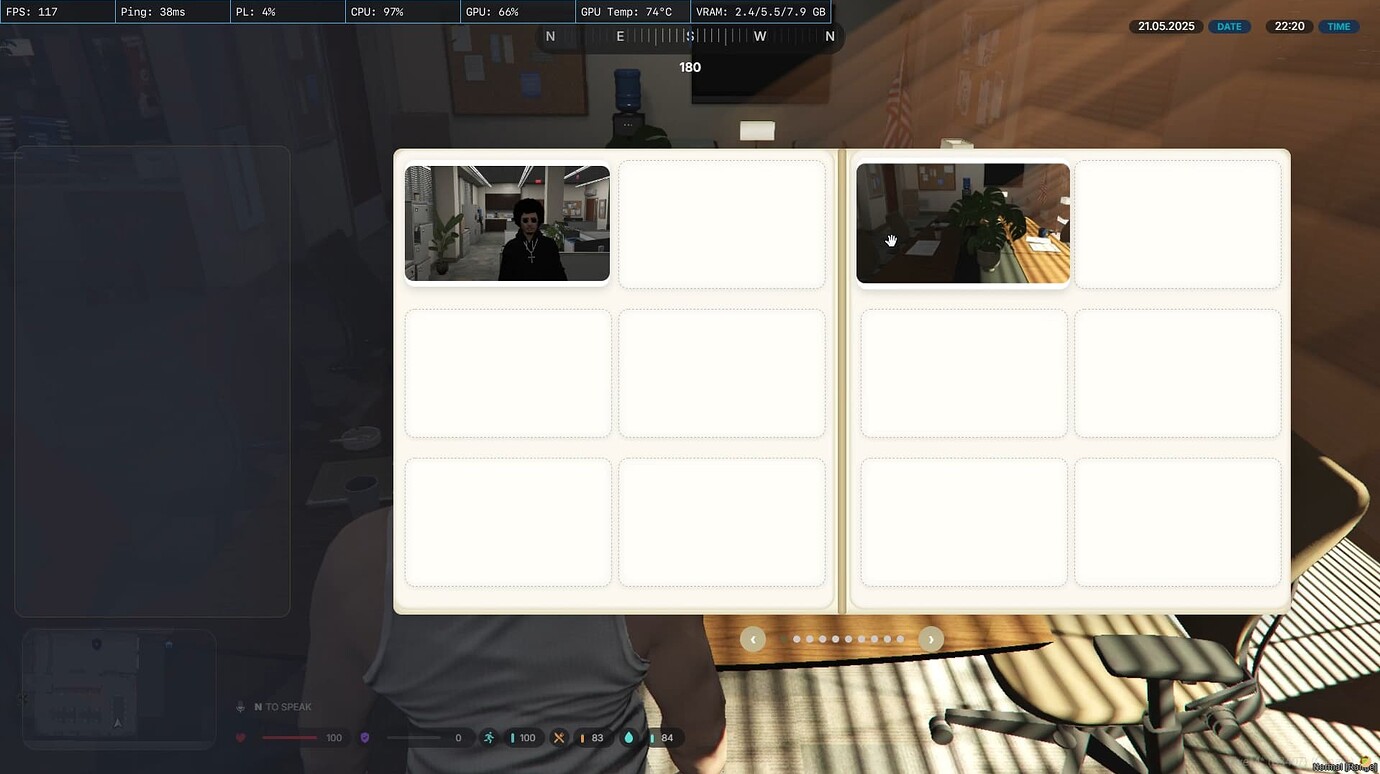Select the first white pagination dot
This screenshot has width=1380, height=774.
pyautogui.click(x=797, y=639)
